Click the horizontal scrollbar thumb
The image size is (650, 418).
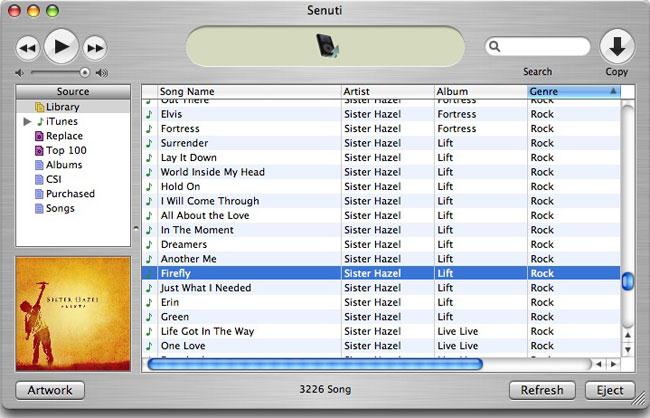(x=315, y=365)
